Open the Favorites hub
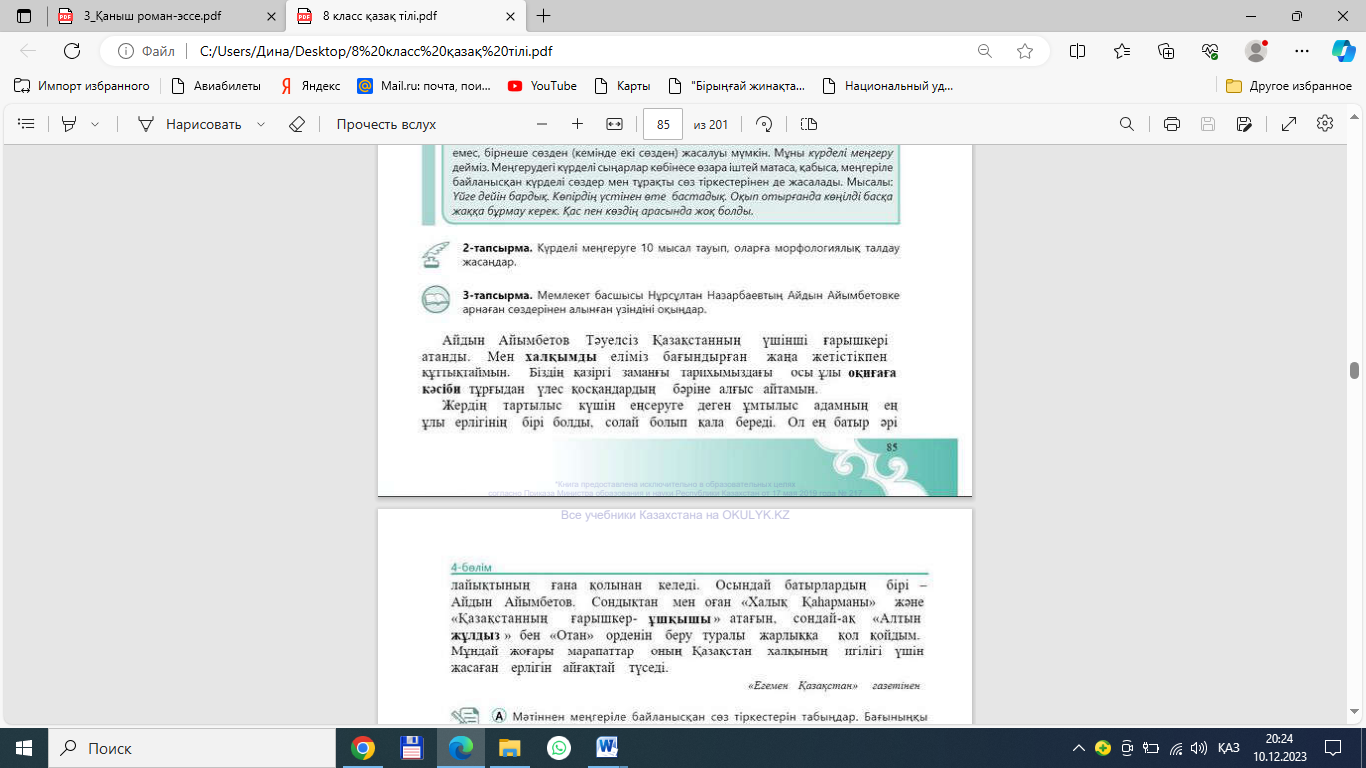This screenshot has height=768, width=1366. pos(1122,51)
